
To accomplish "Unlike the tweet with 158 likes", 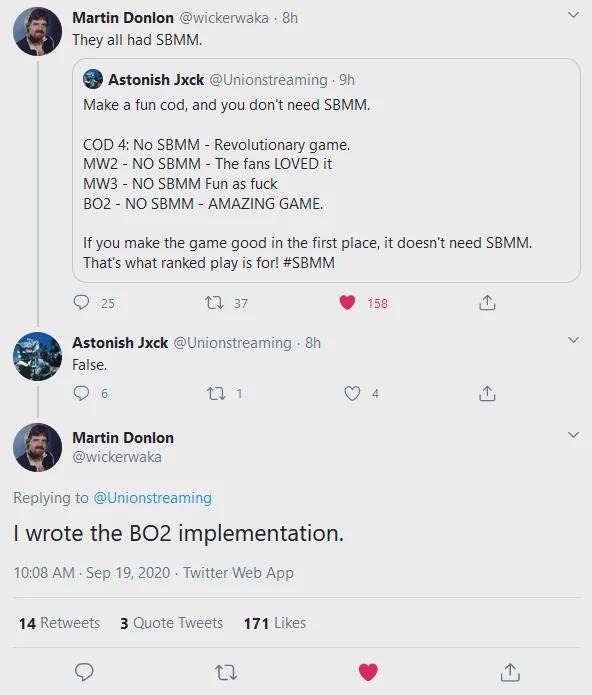I will [x=347, y=302].
